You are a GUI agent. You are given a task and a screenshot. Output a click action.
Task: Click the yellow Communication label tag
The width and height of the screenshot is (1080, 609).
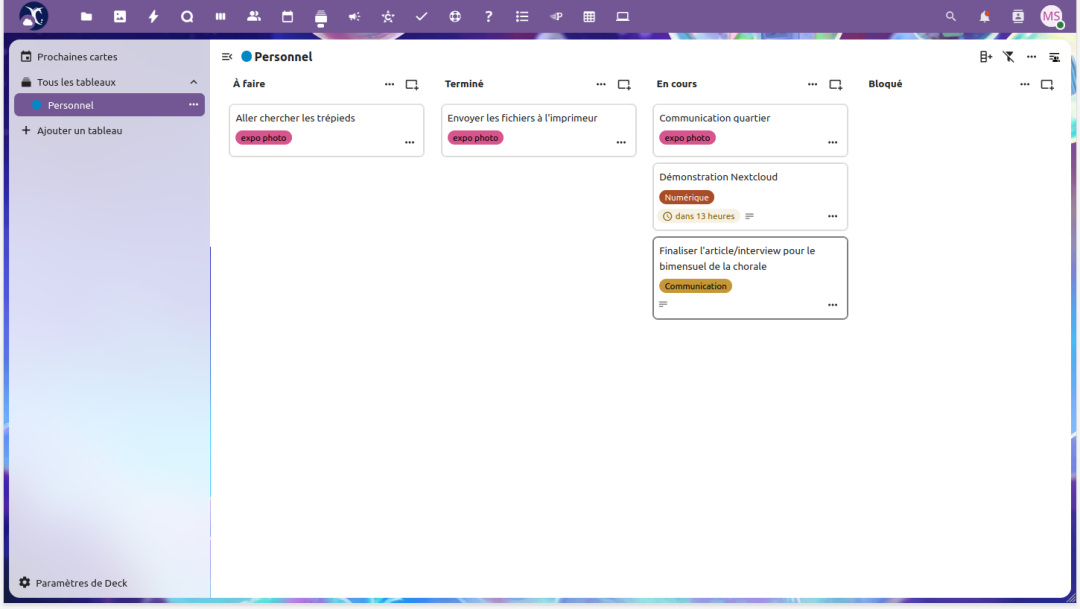(x=696, y=286)
